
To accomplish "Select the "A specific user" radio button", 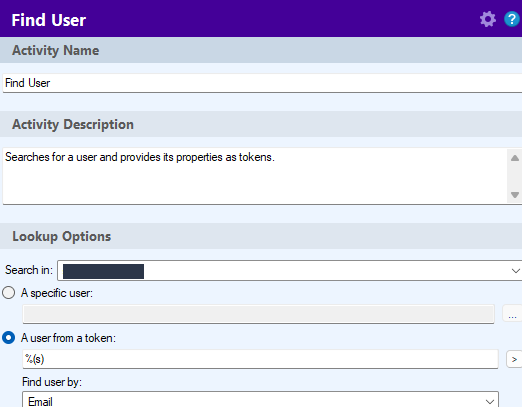I will (x=8, y=293).
